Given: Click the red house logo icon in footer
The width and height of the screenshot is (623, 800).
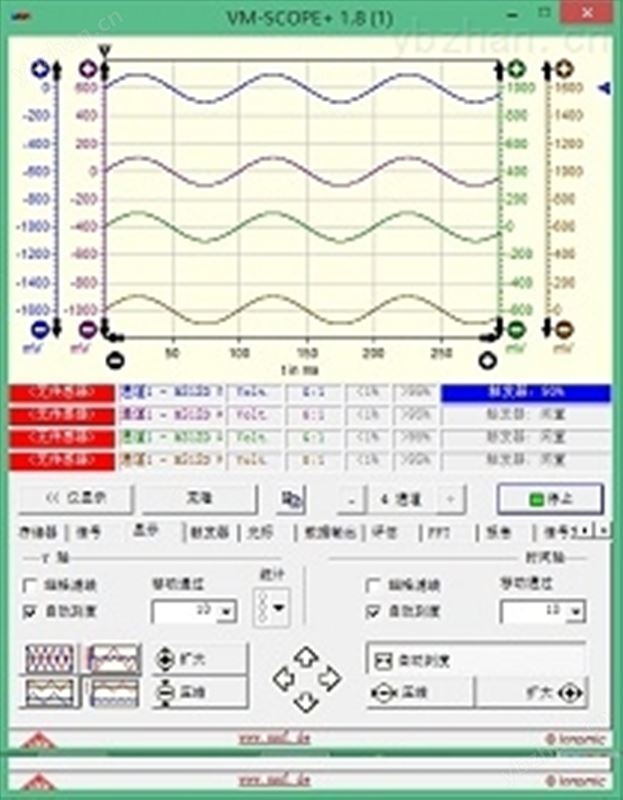Looking at the screenshot, I should tap(39, 739).
